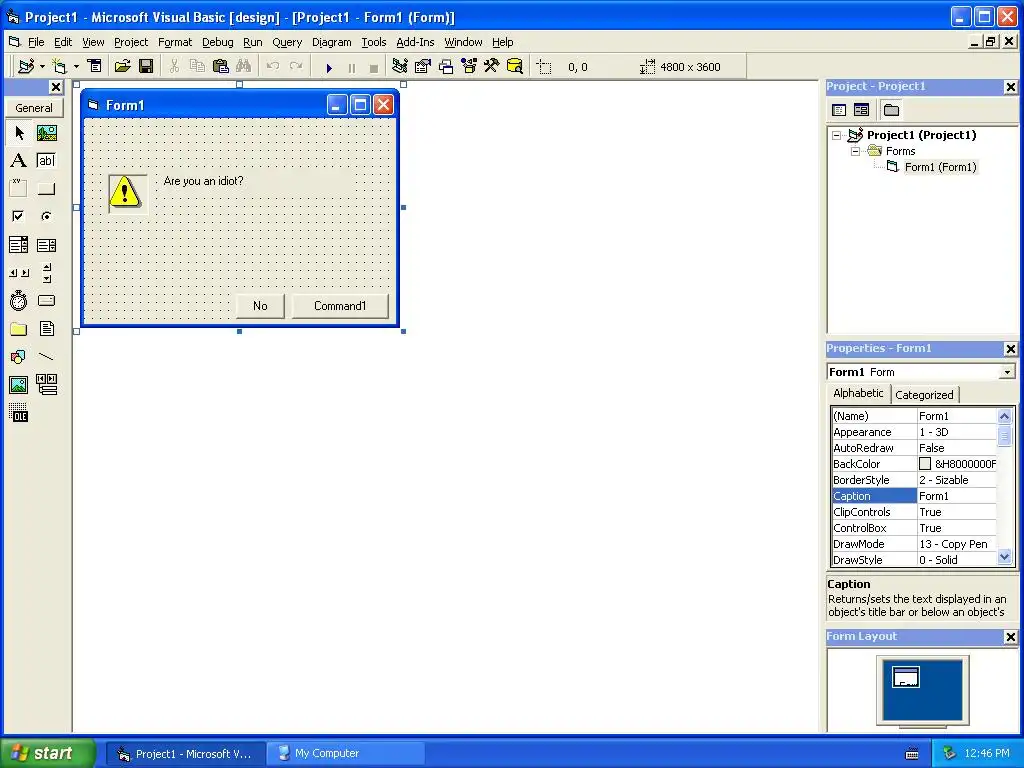
Task: Open the File menu
Action: tap(36, 42)
